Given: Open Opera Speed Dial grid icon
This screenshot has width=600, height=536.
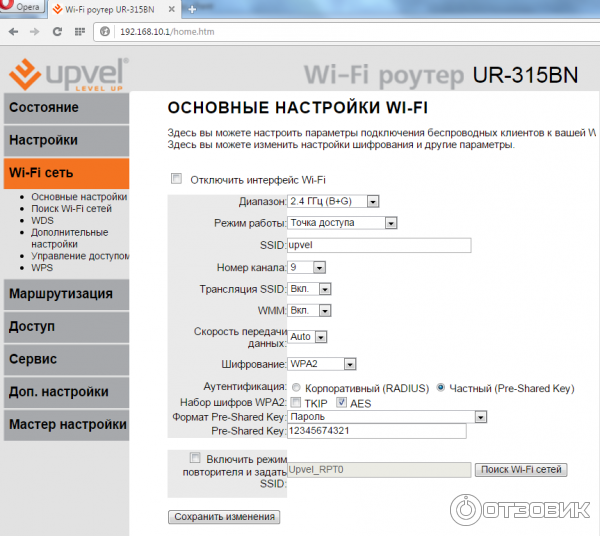Looking at the screenshot, I should (x=80, y=32).
